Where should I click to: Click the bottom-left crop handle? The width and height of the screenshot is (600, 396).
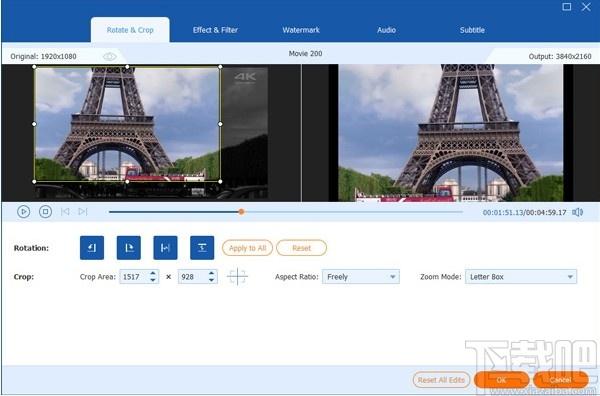pyautogui.click(x=34, y=181)
